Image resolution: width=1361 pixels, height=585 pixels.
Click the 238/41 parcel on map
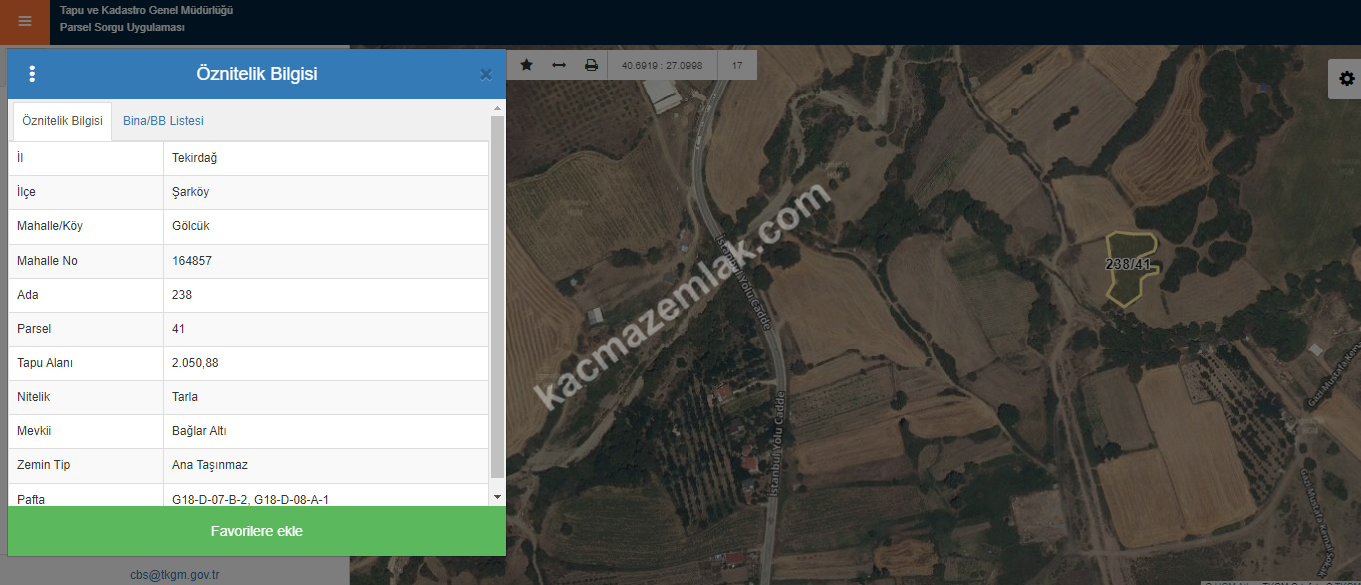point(1130,270)
